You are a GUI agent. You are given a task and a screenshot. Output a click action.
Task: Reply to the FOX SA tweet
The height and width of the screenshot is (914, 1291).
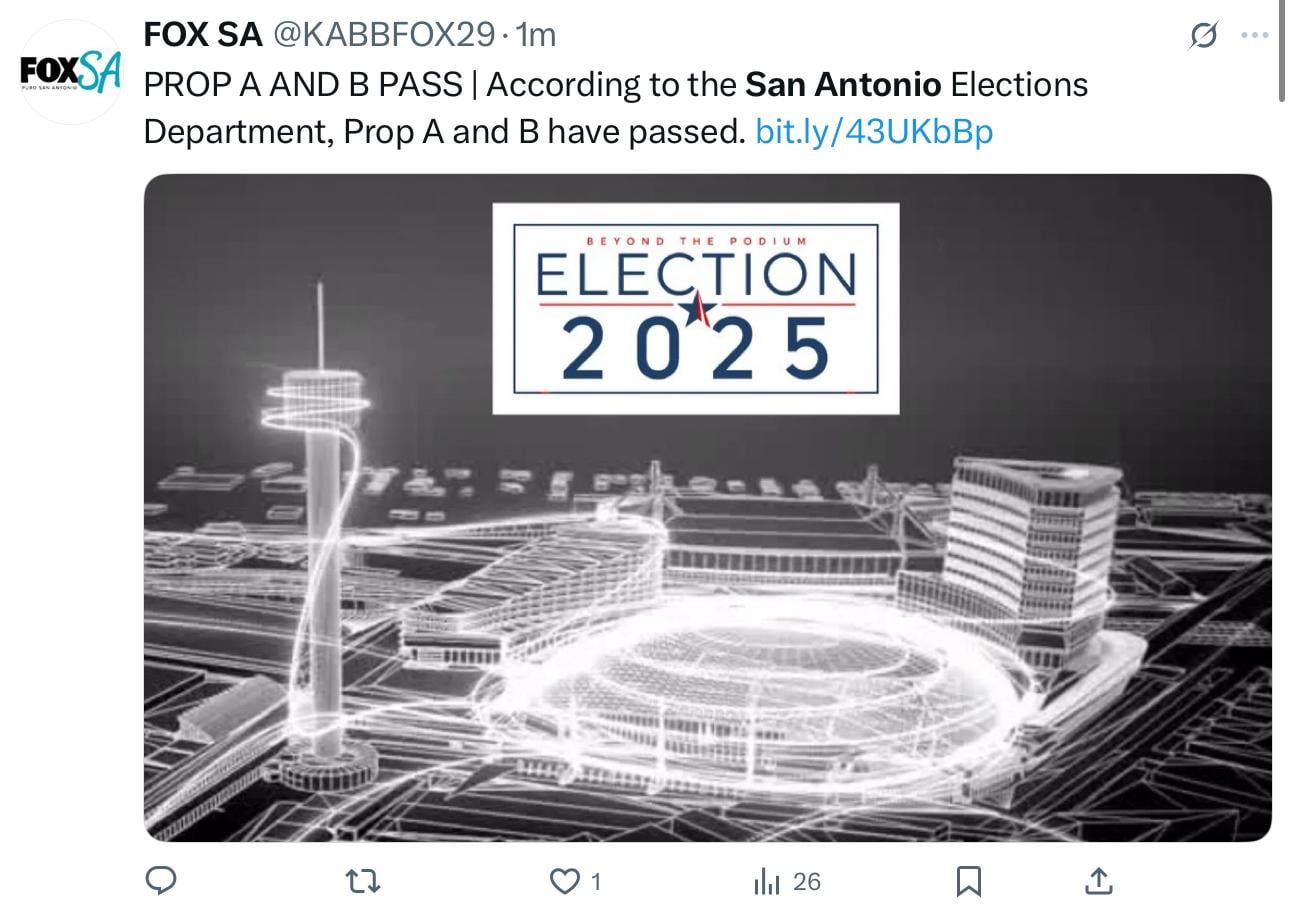click(x=162, y=881)
